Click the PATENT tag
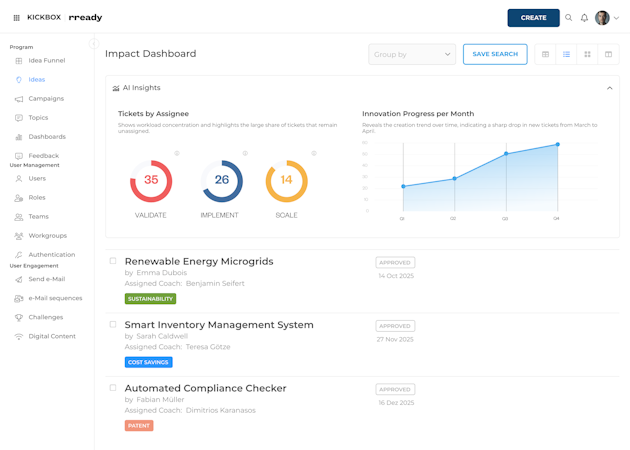The image size is (630, 450). [139, 426]
